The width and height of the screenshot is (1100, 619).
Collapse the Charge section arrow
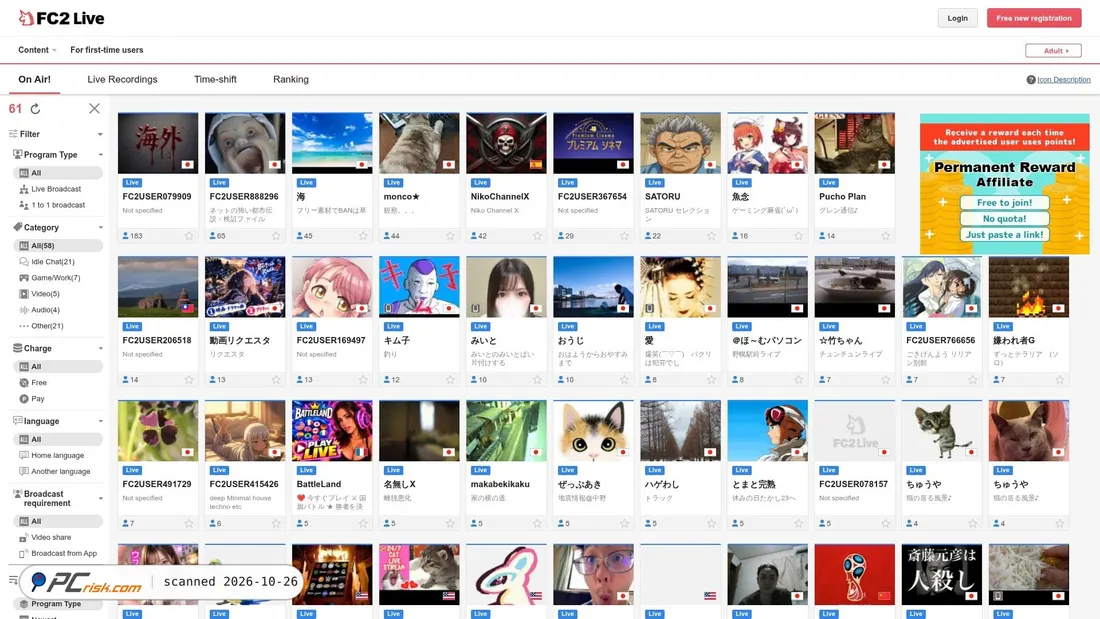(x=100, y=348)
